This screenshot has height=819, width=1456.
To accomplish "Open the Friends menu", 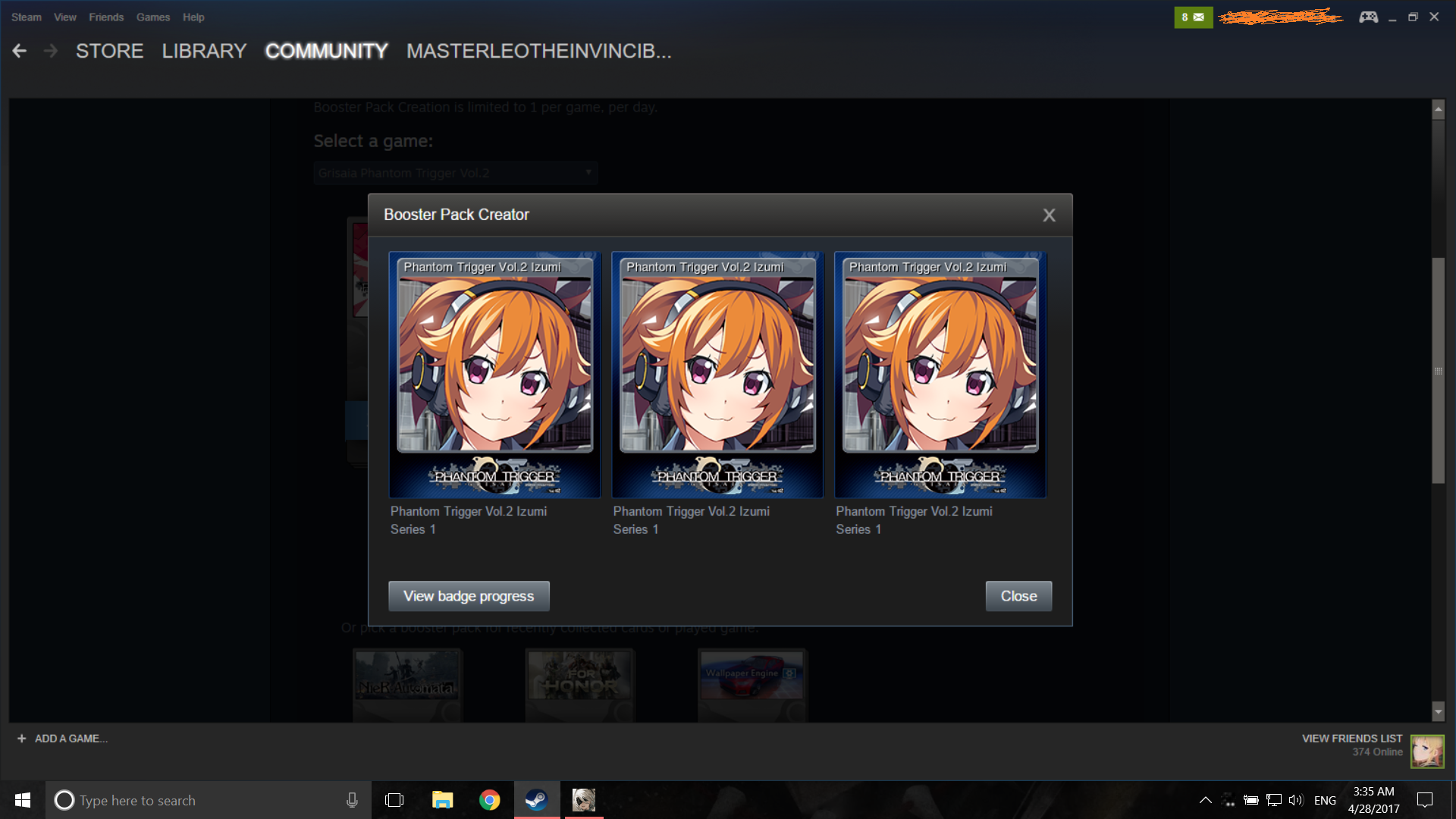I will (x=106, y=17).
